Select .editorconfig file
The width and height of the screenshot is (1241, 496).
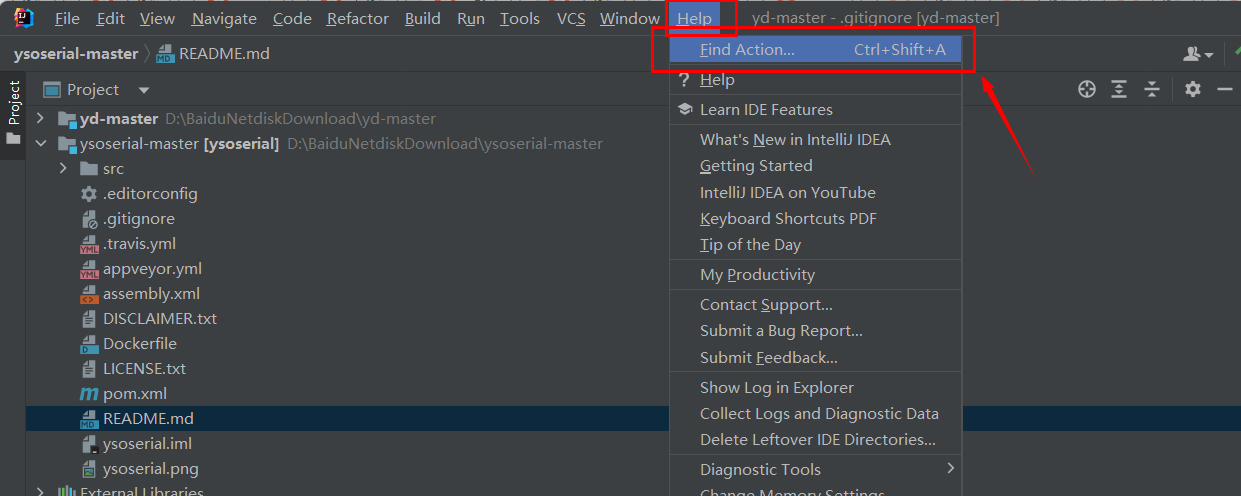(x=150, y=194)
